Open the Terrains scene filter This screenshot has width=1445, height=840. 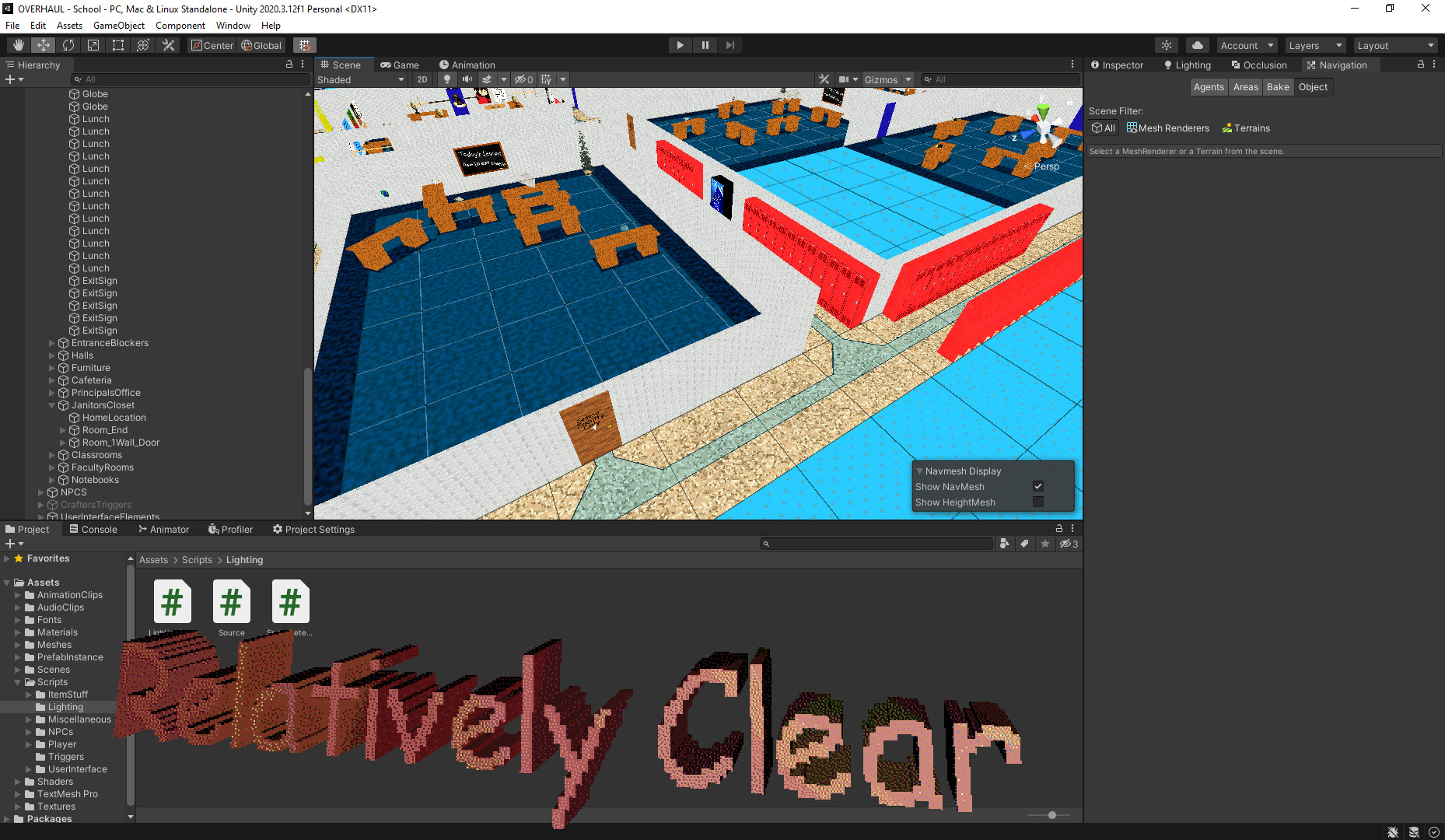(1245, 128)
